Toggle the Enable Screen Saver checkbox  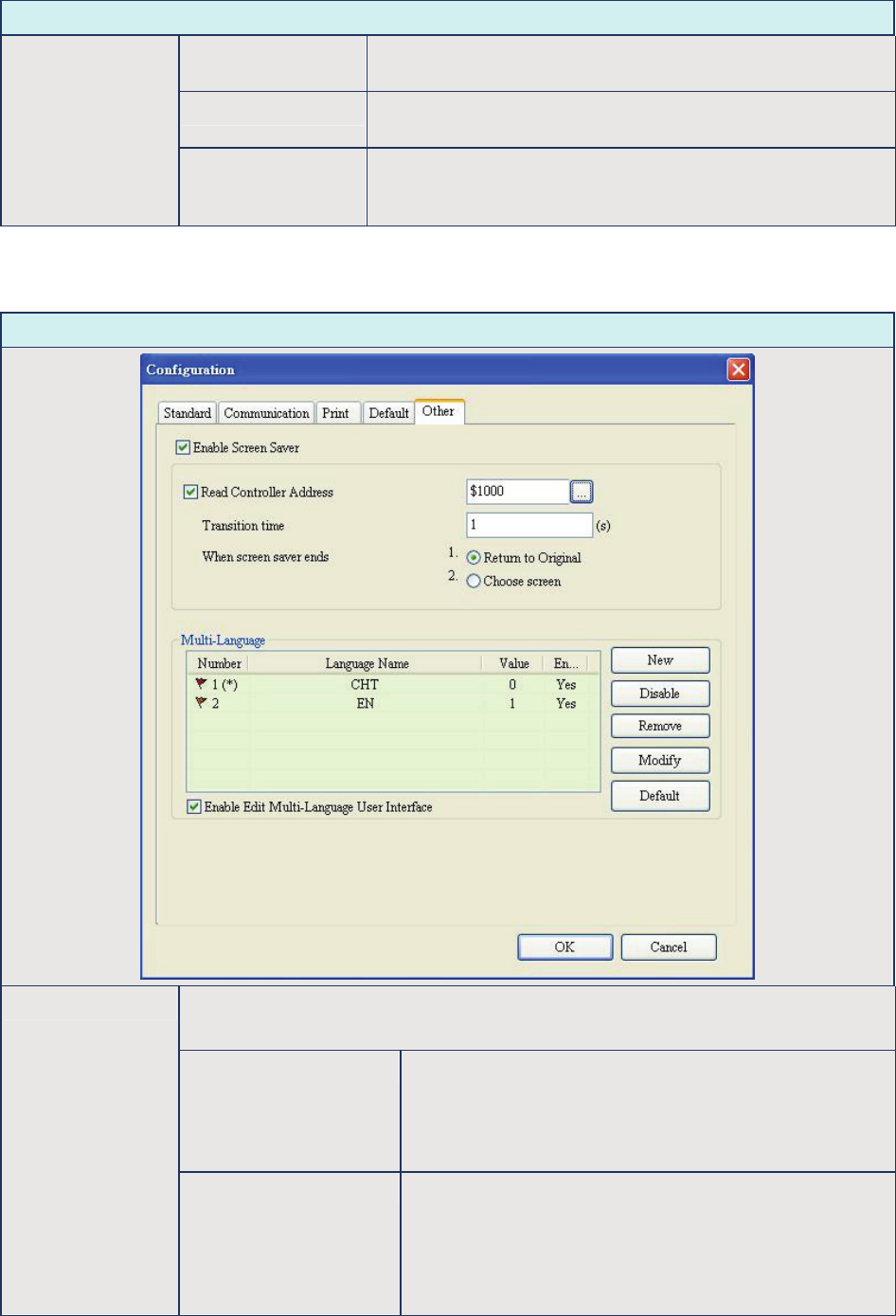[183, 447]
